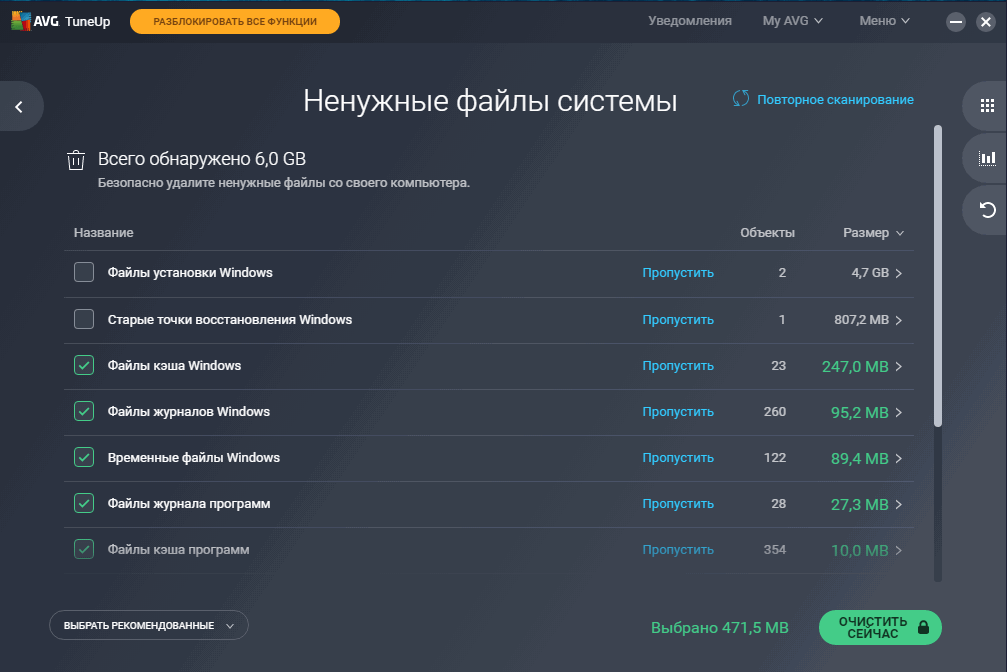Click the 354 objects count
Viewport: 1007px width, 672px height.
pyautogui.click(x=775, y=550)
